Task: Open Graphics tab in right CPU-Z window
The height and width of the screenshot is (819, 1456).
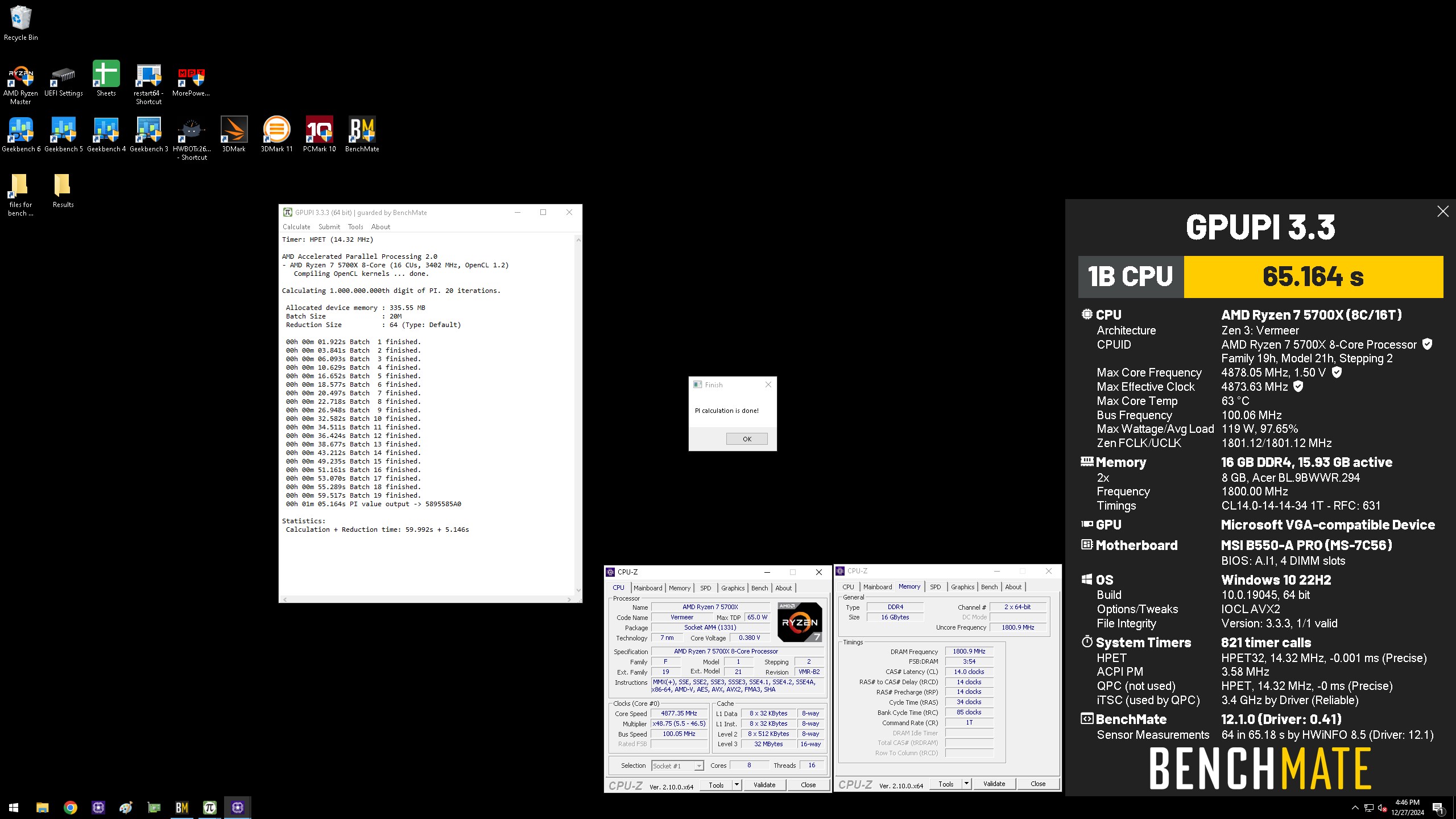Action: (963, 587)
